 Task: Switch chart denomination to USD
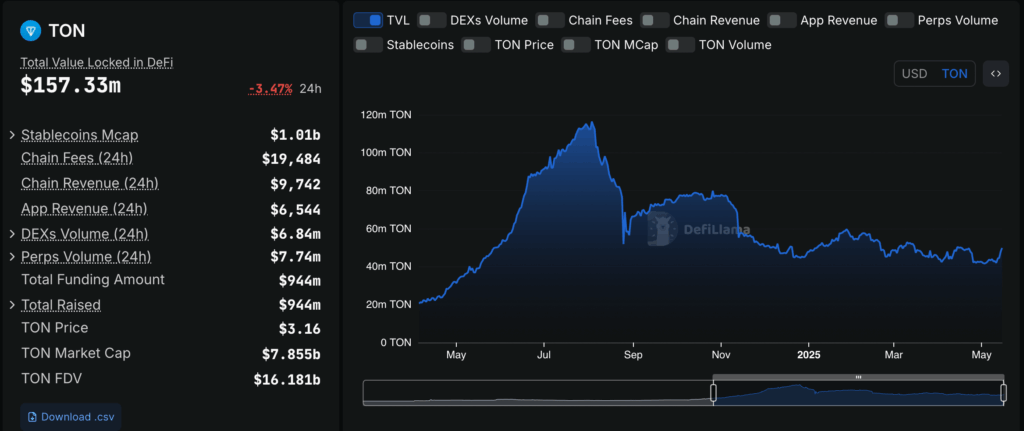914,74
